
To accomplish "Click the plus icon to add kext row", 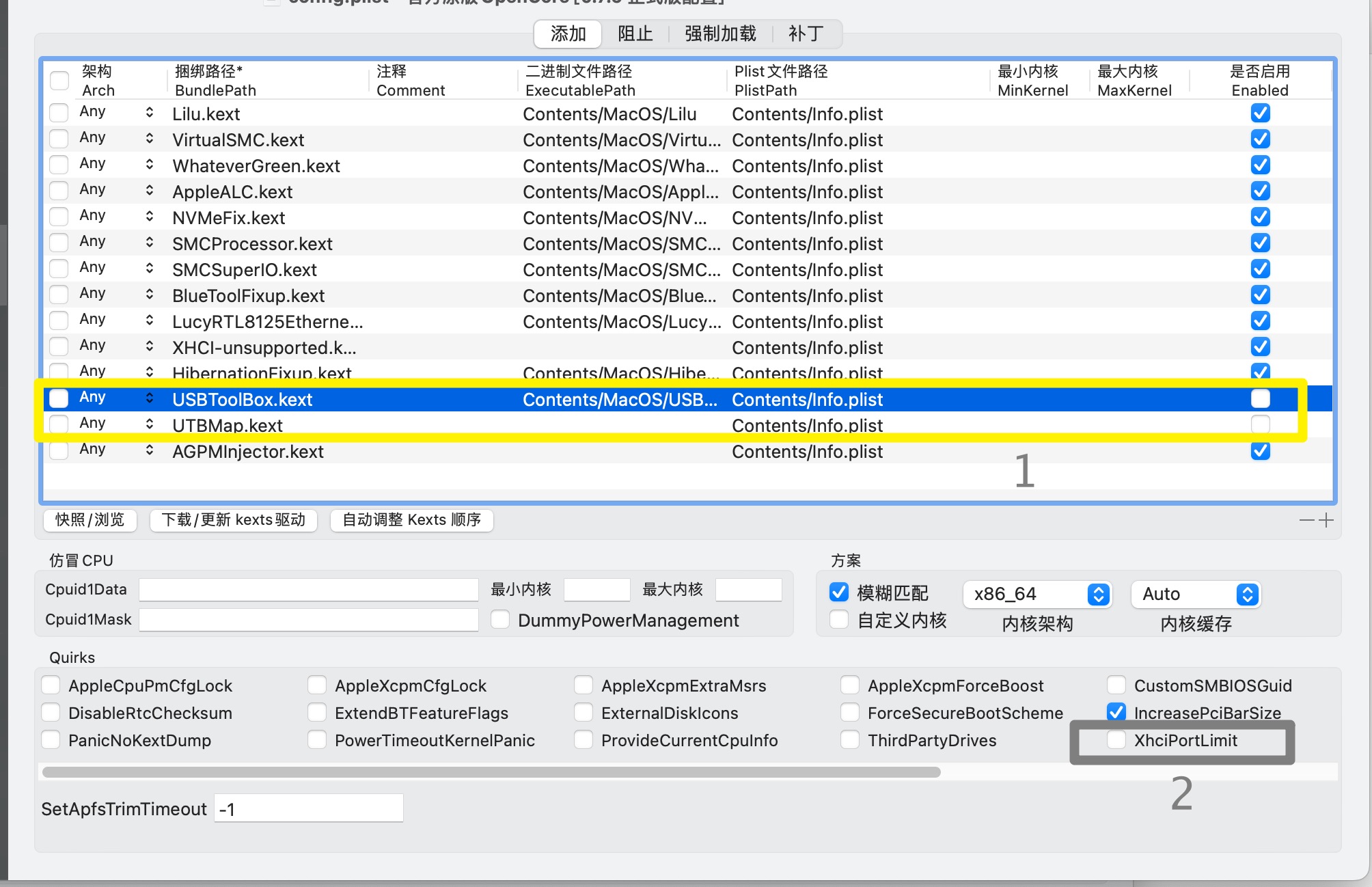I will pos(1326,521).
